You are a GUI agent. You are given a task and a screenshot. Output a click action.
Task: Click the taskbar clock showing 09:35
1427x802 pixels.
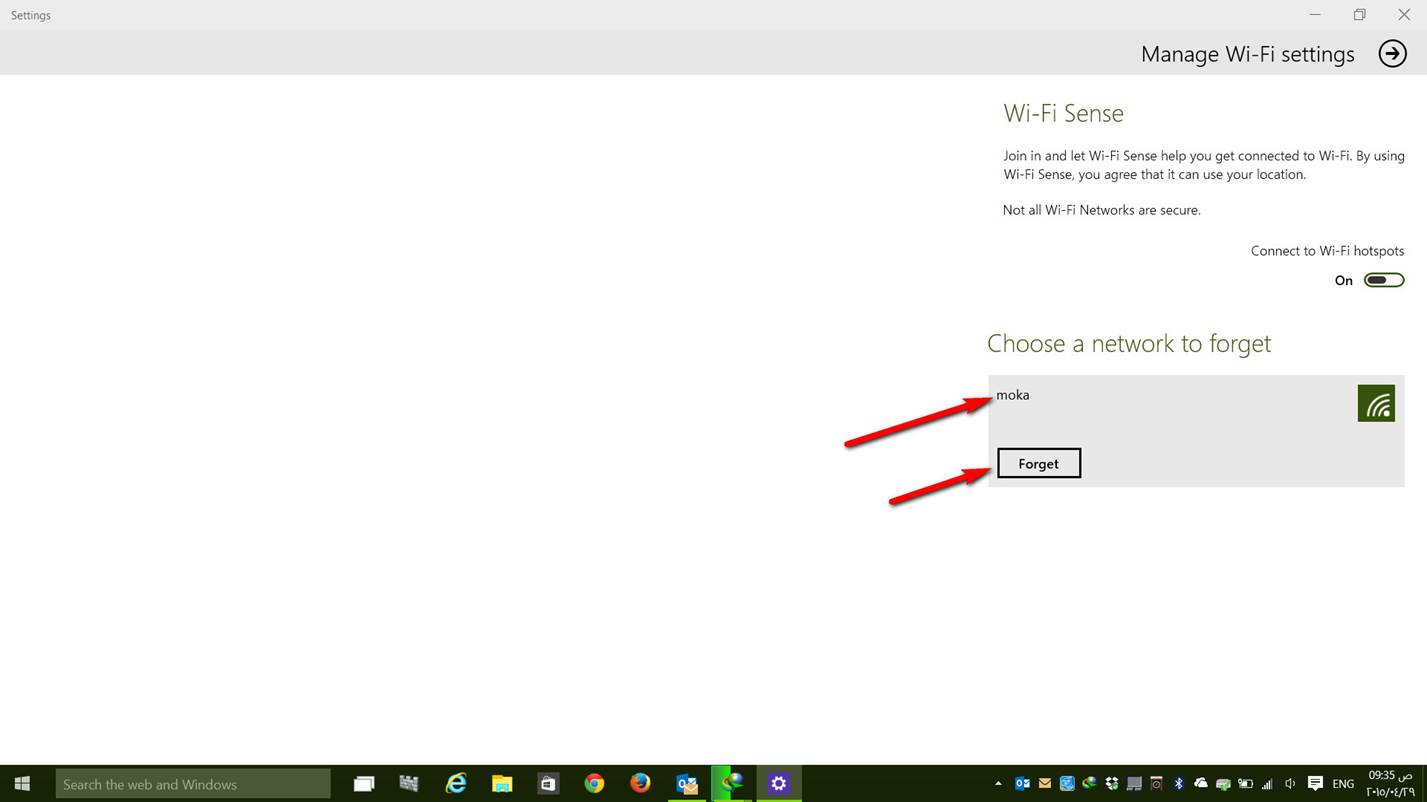(x=1390, y=783)
